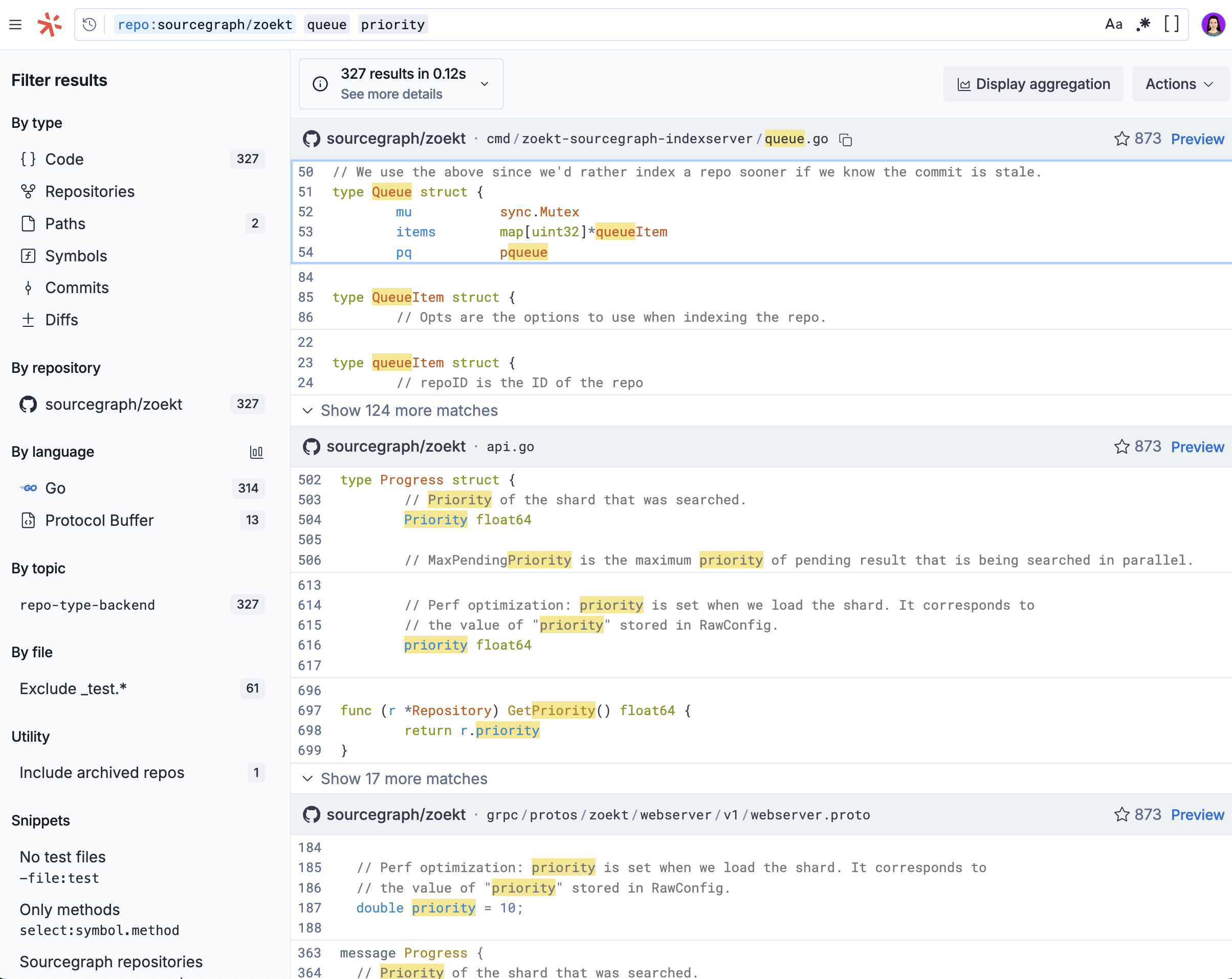
Task: Open queue.go file path link
Action: (x=657, y=139)
